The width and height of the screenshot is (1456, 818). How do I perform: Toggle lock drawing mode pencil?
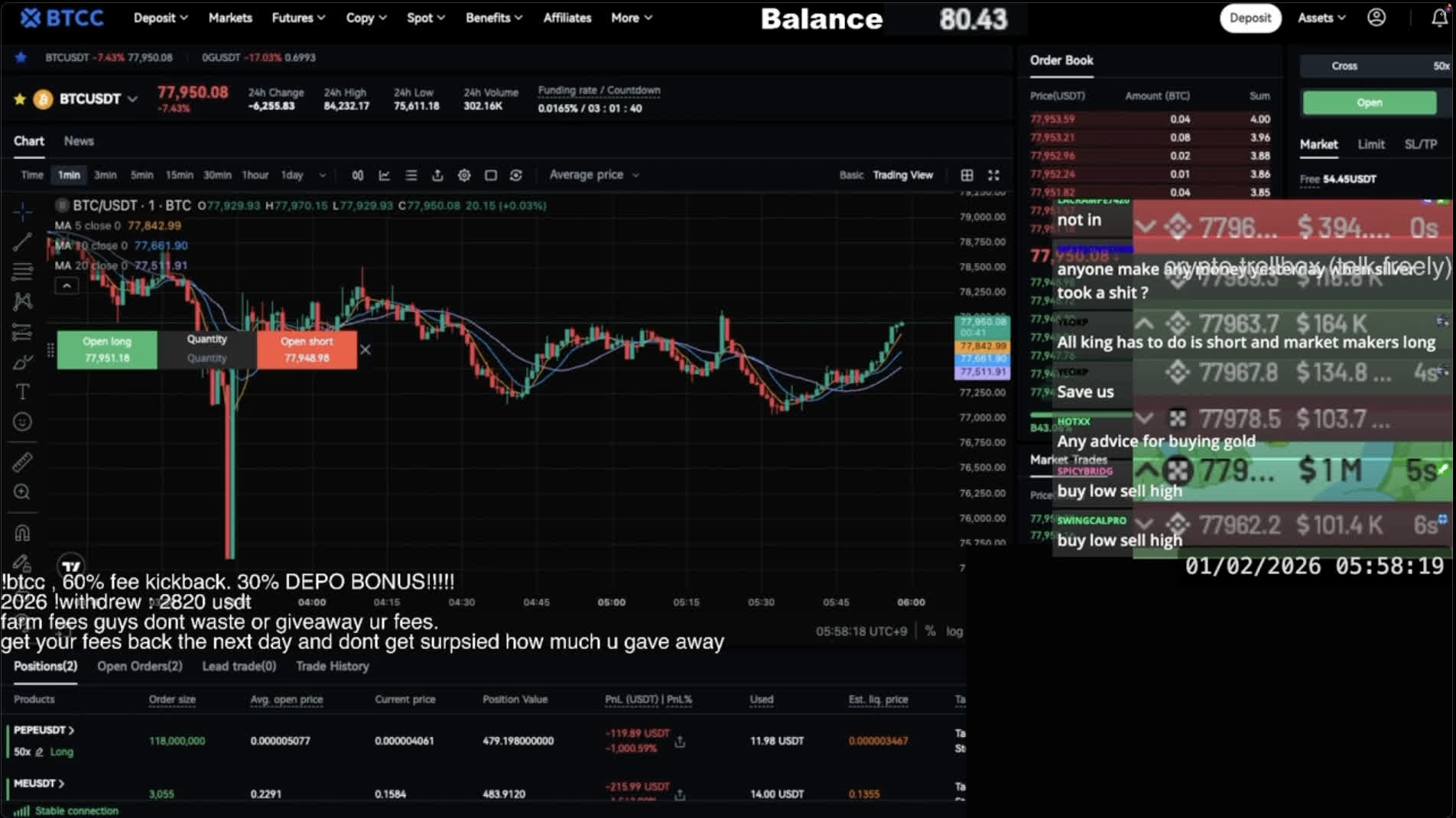pyautogui.click(x=22, y=562)
